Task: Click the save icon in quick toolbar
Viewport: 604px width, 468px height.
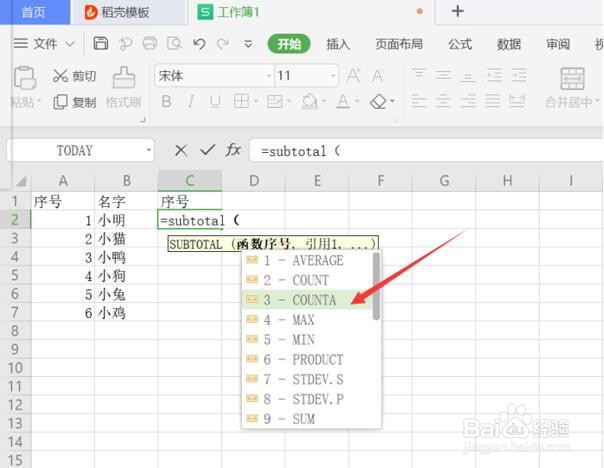Action: [101, 44]
